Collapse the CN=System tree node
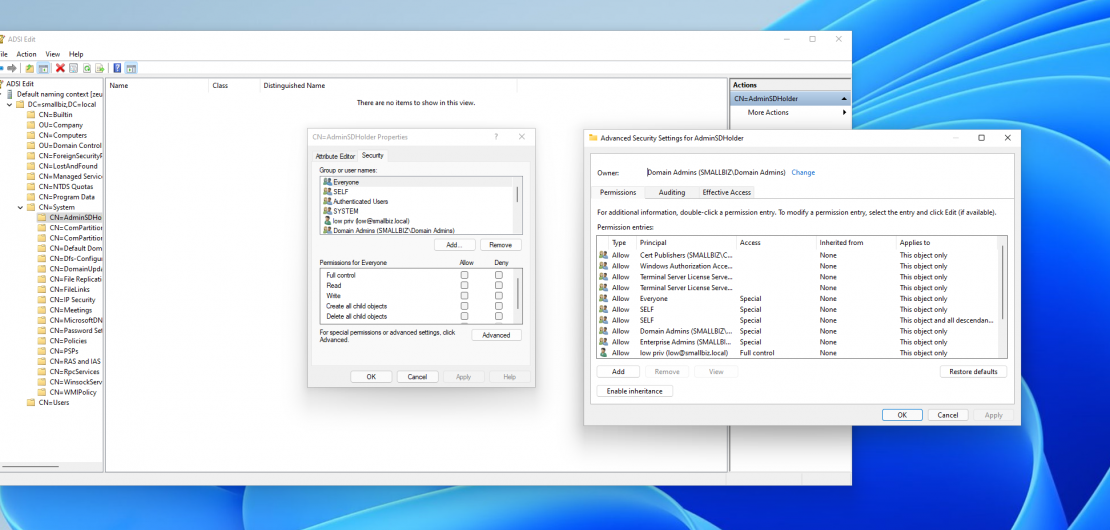 coord(22,207)
